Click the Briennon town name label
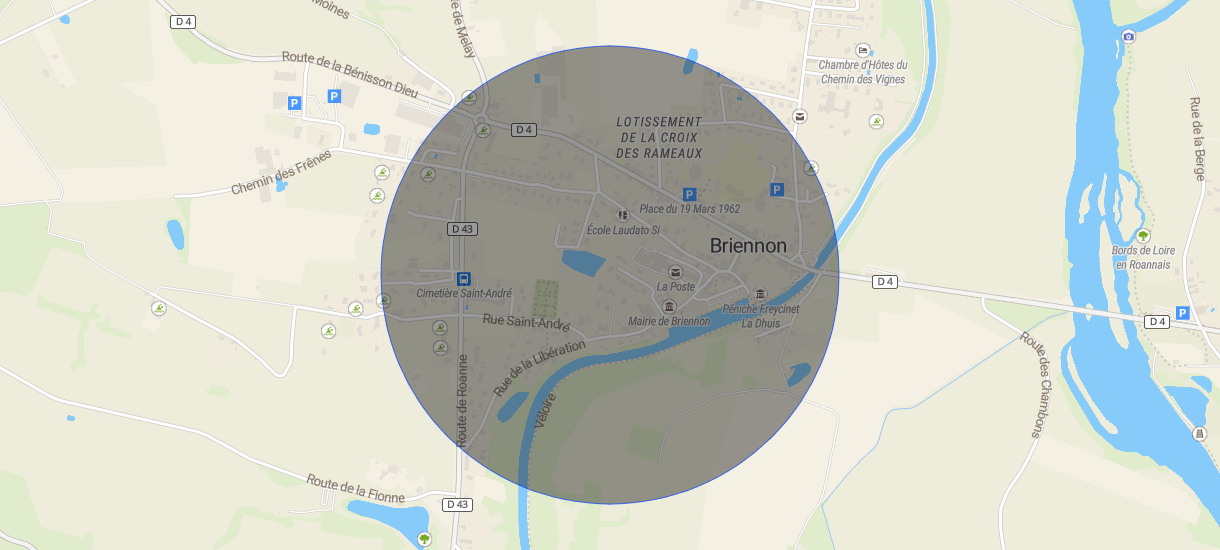Viewport: 1220px width, 550px height. coord(748,246)
